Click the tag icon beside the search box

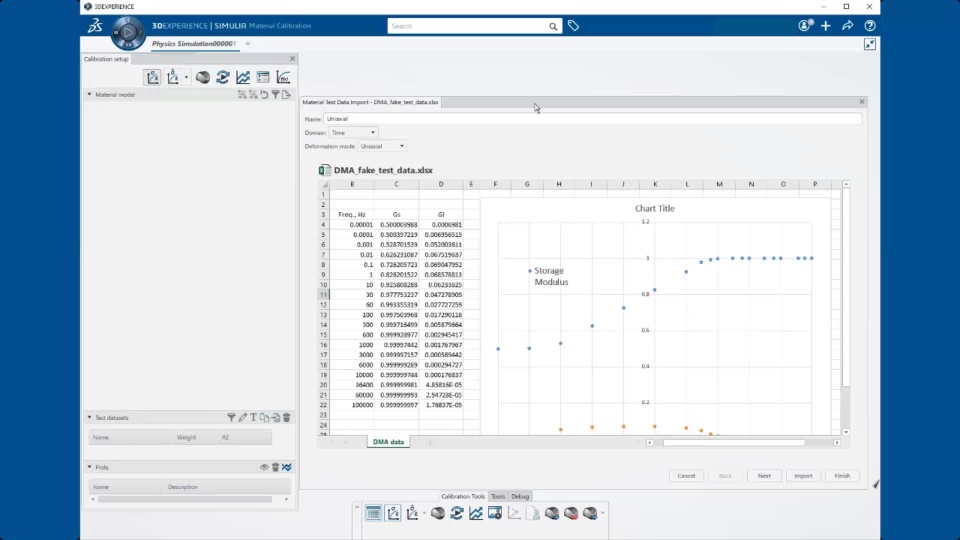click(573, 26)
